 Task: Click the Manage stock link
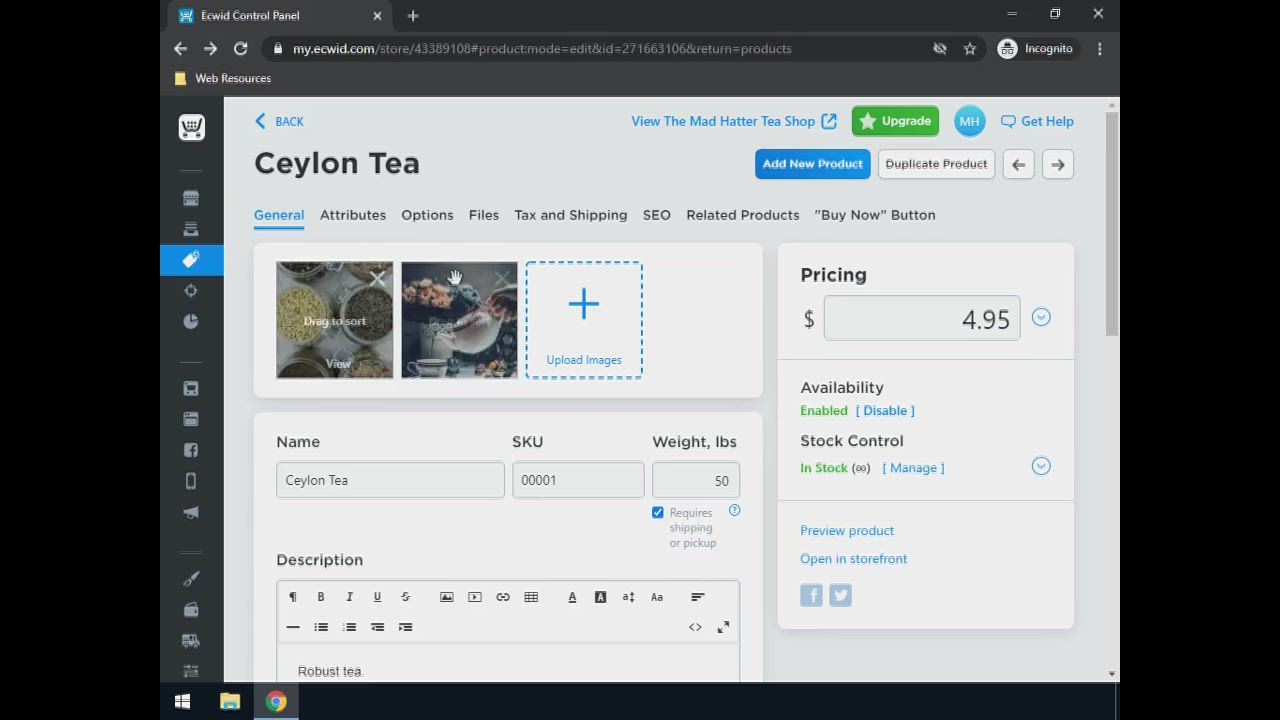pos(913,468)
